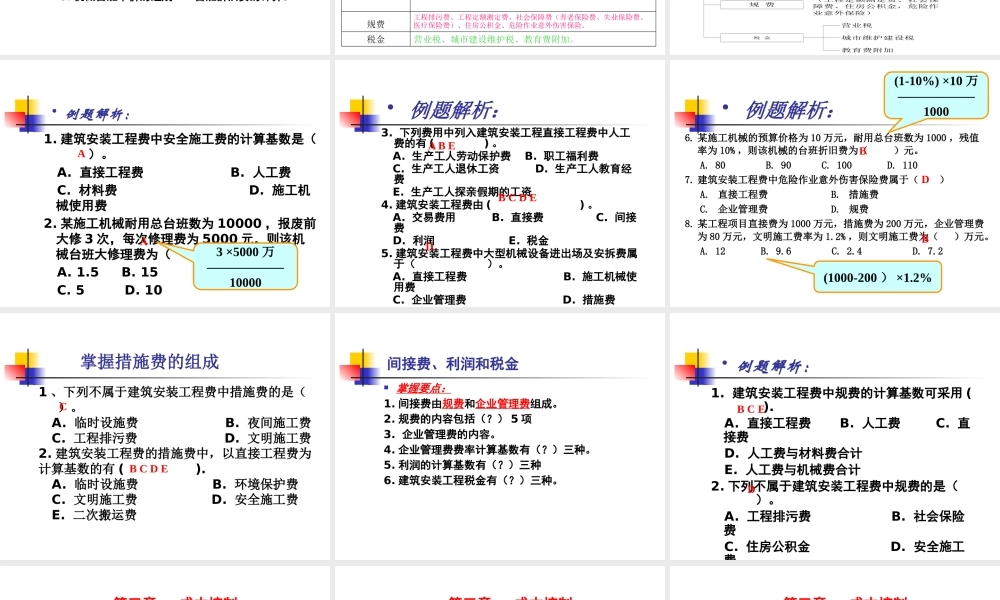The height and width of the screenshot is (600, 1000).
Task: Click question 5 text: 利润的计算基数有（？）三种
Action: coord(462,465)
